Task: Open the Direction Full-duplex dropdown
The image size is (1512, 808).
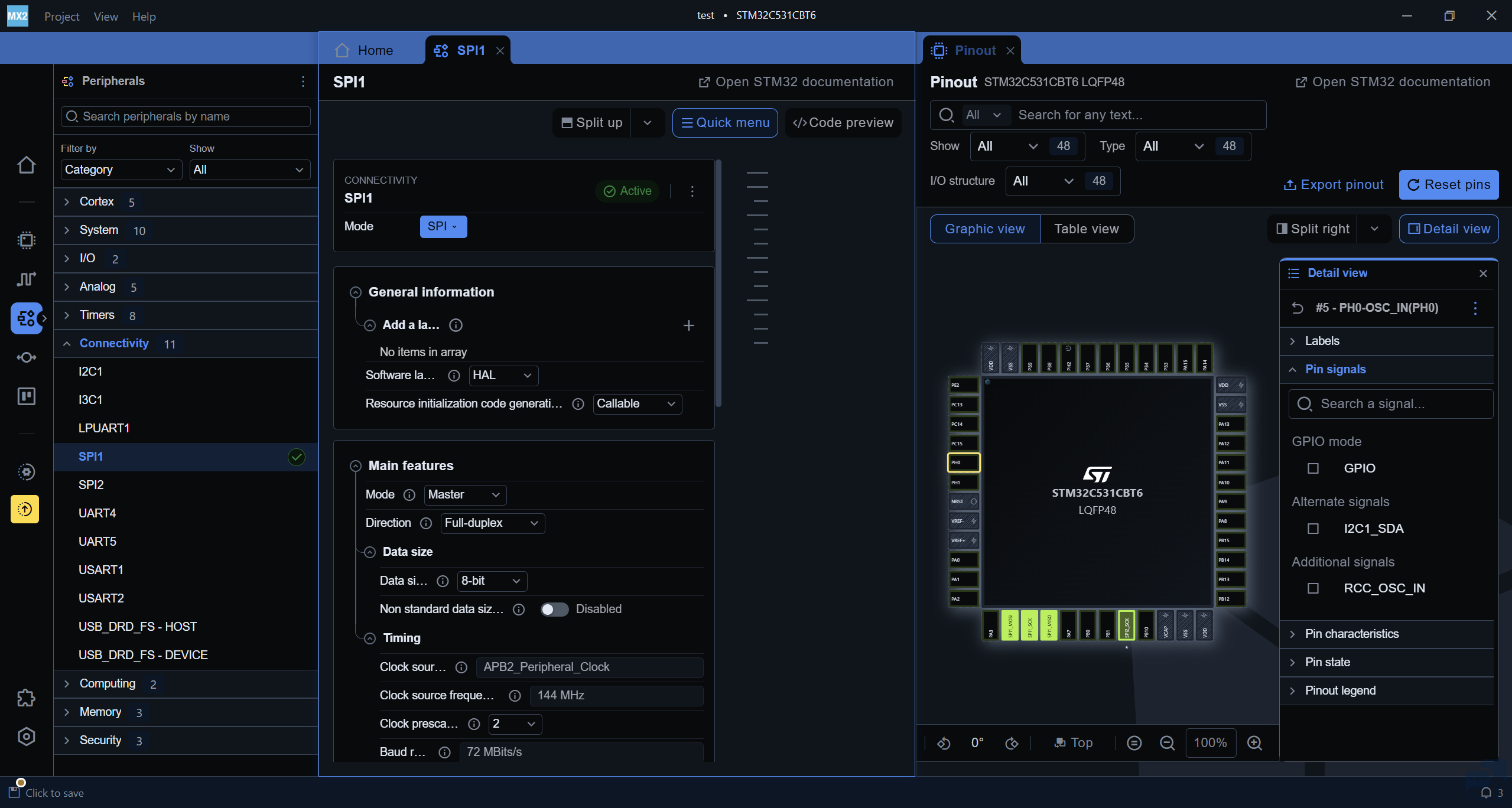Action: click(x=492, y=523)
